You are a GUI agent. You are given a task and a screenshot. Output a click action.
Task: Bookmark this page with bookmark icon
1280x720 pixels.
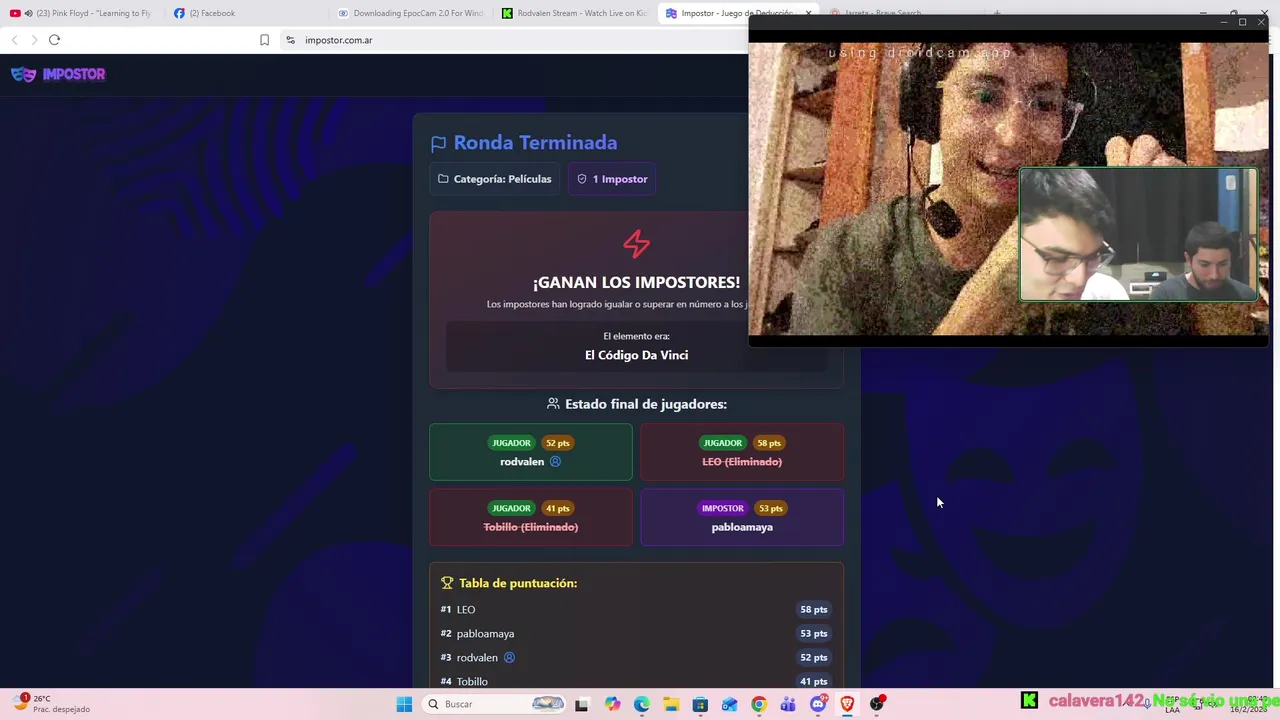pos(264,40)
